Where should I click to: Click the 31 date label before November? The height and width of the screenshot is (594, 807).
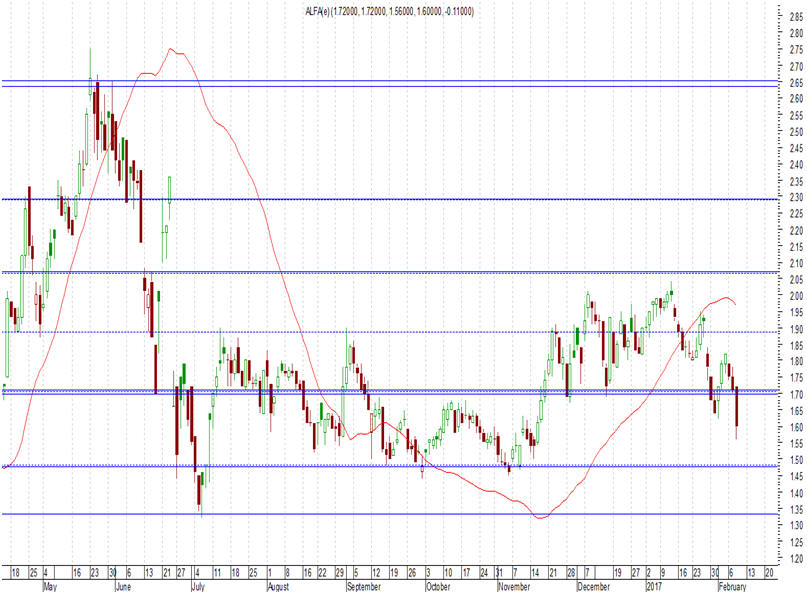click(499, 573)
